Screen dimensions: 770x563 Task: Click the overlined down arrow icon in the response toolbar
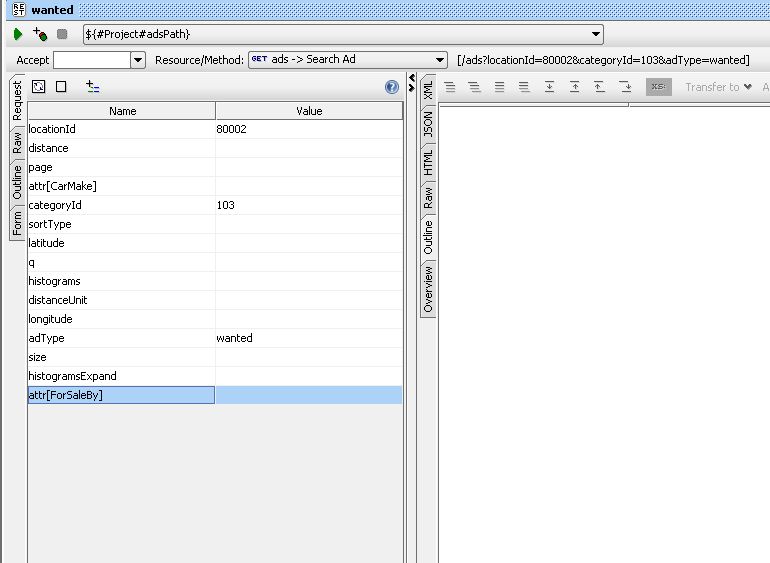[x=626, y=87]
